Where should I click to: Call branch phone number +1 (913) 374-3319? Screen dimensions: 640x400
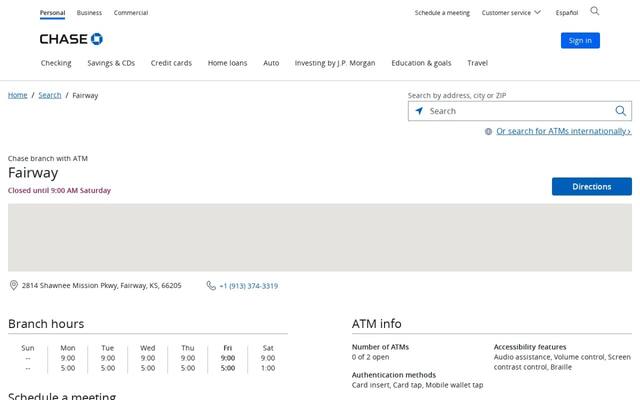click(x=249, y=286)
